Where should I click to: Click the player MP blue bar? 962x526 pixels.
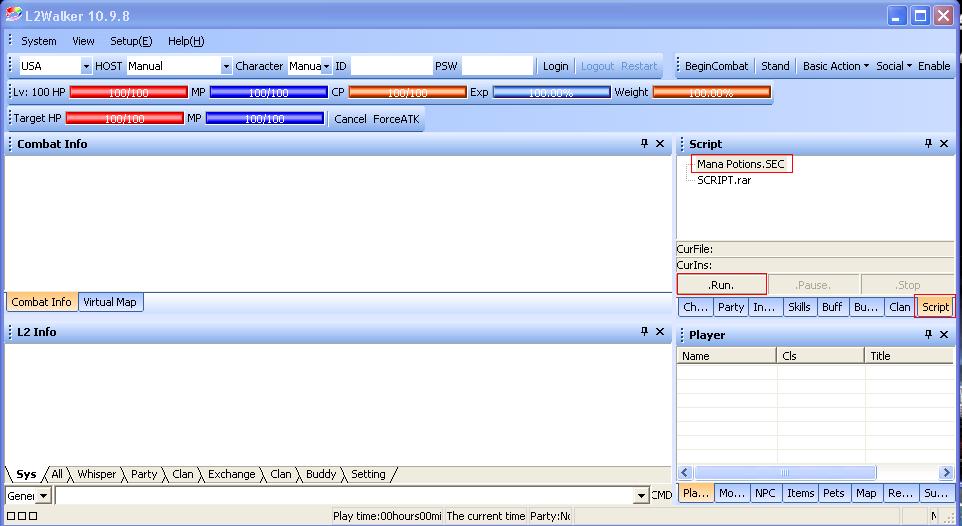coord(268,93)
